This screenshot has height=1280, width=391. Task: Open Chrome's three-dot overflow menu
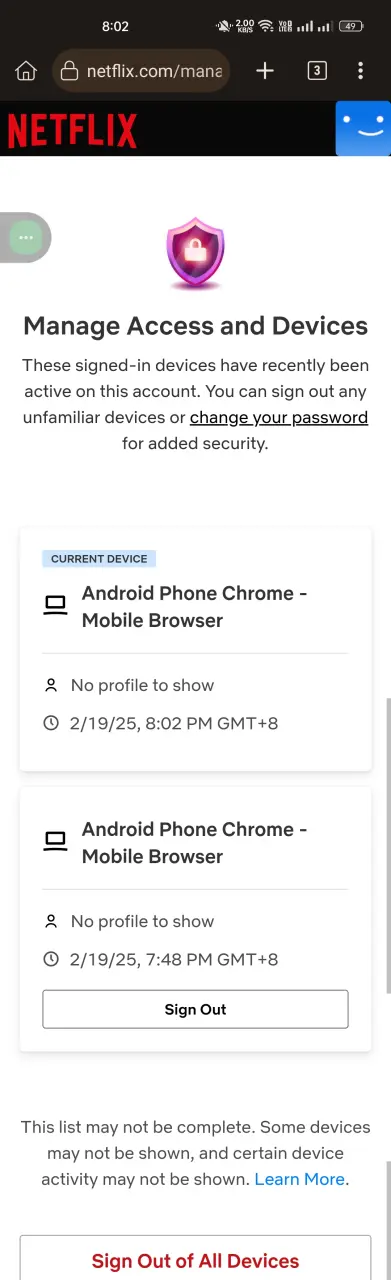pos(361,70)
